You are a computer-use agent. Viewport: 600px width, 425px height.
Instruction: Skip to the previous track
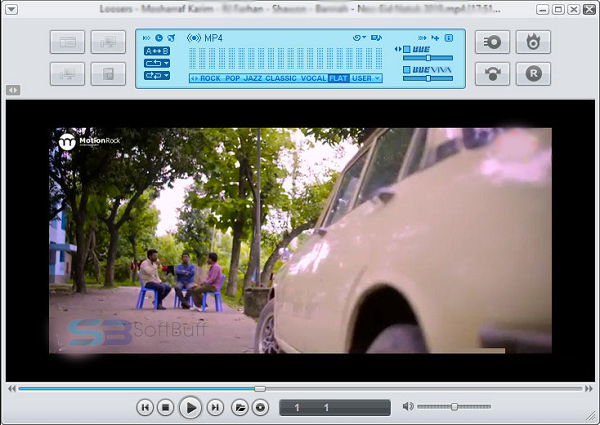pyautogui.click(x=145, y=407)
